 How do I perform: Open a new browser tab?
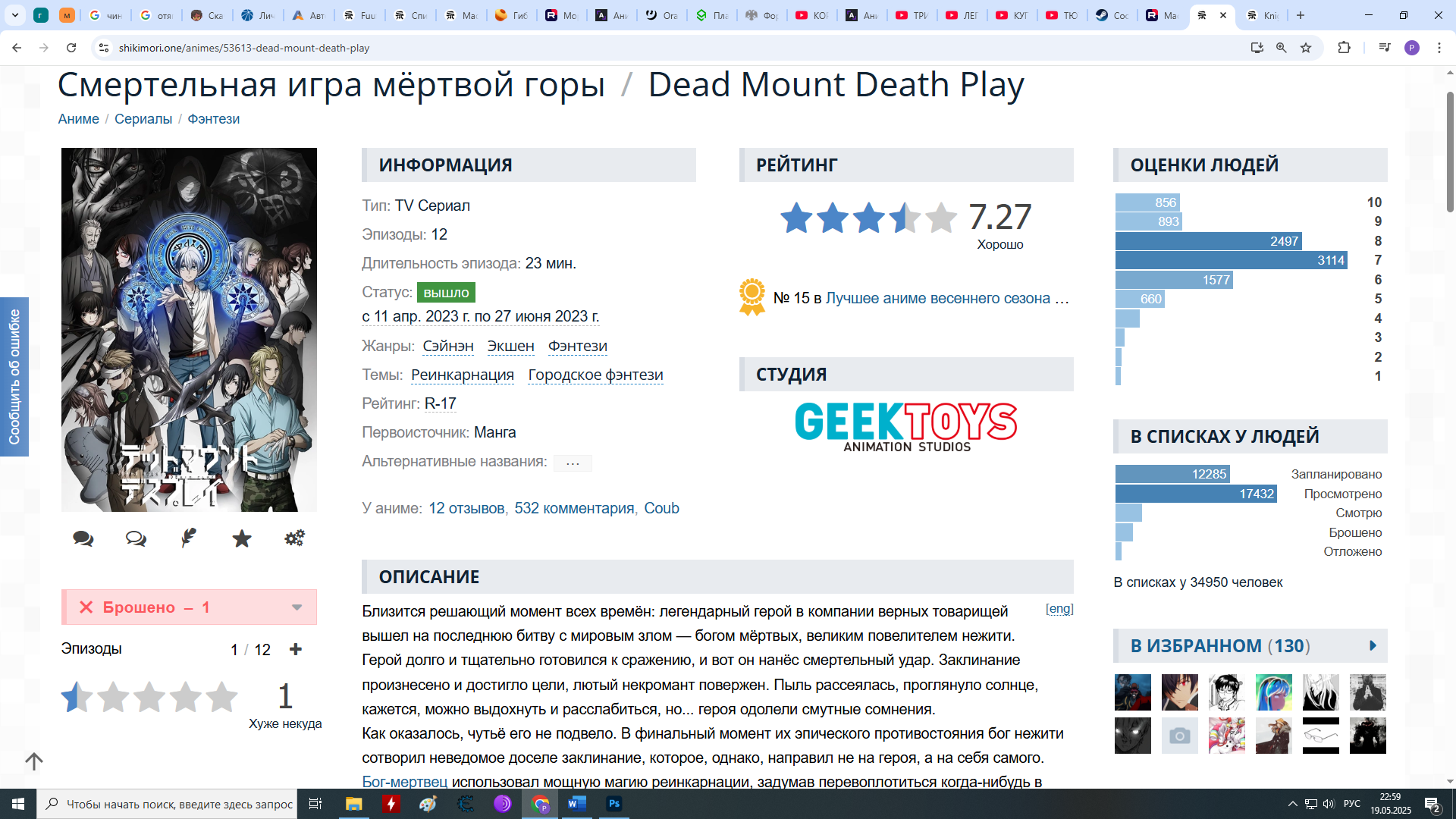tap(1301, 15)
